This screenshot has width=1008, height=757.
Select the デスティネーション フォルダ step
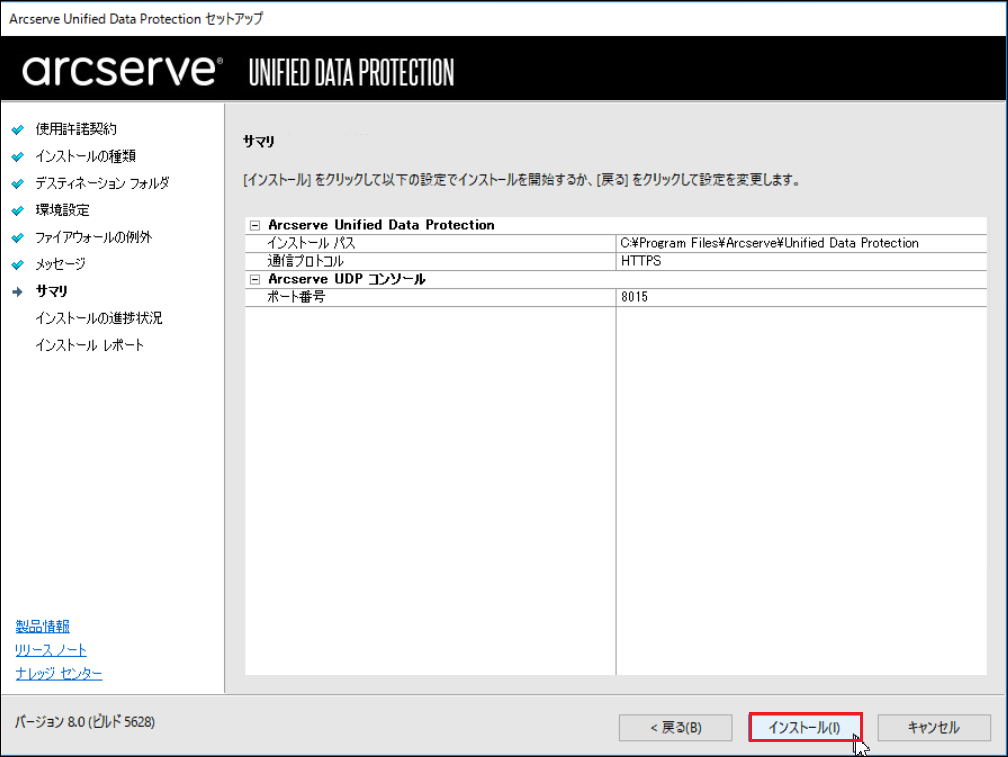[102, 183]
